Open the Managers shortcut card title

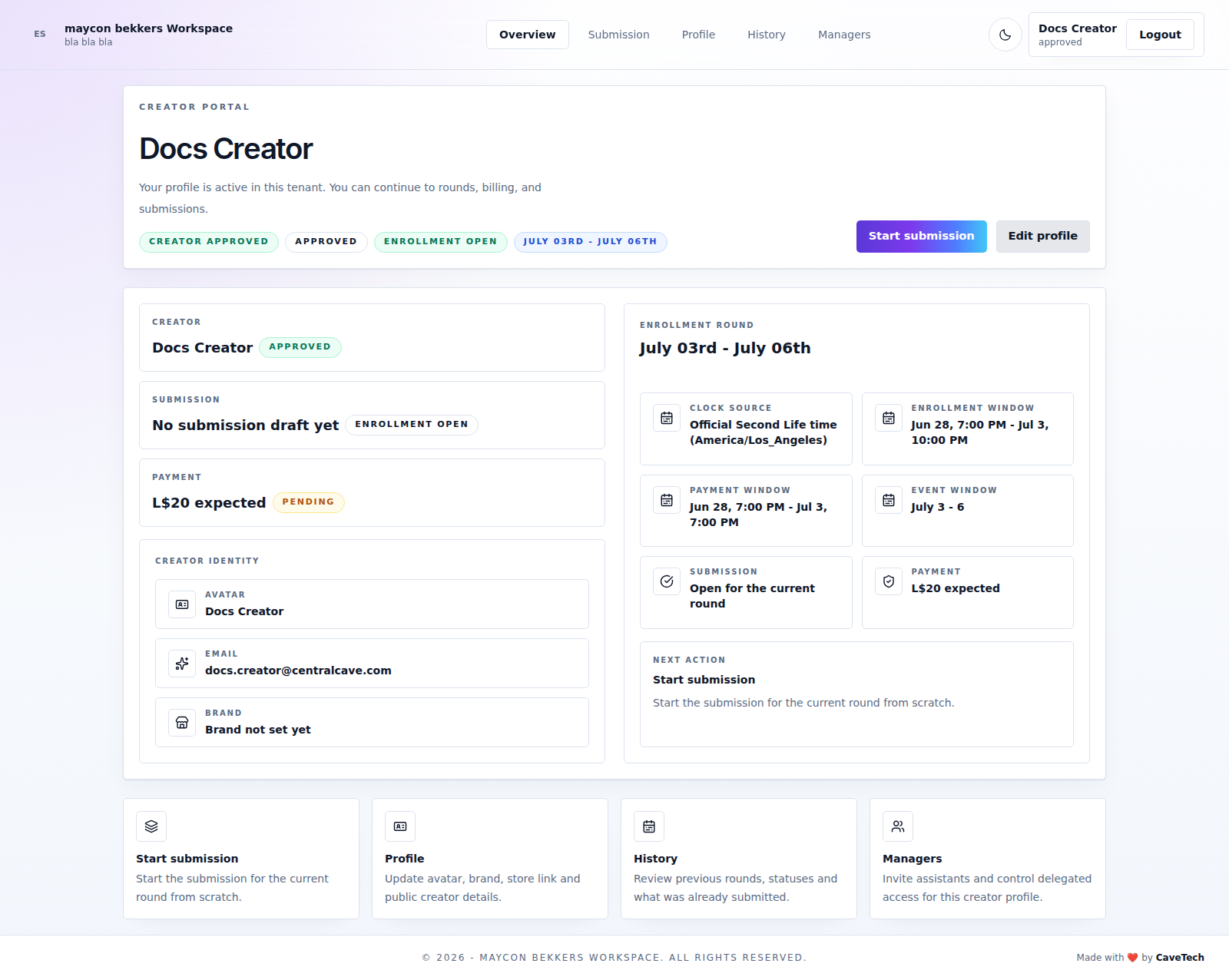click(912, 859)
